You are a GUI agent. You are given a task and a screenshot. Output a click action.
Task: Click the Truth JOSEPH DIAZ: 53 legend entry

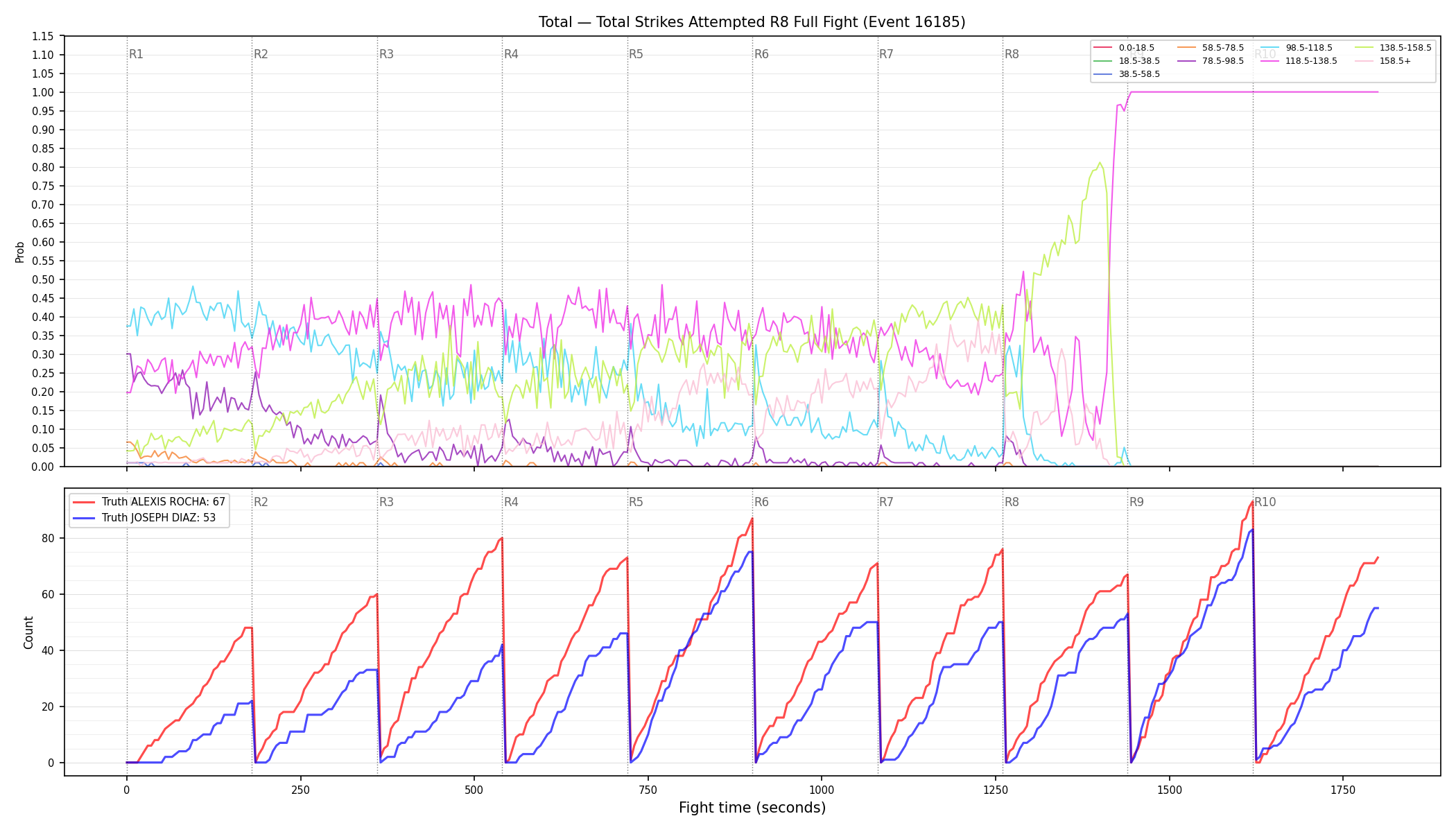tap(144, 518)
